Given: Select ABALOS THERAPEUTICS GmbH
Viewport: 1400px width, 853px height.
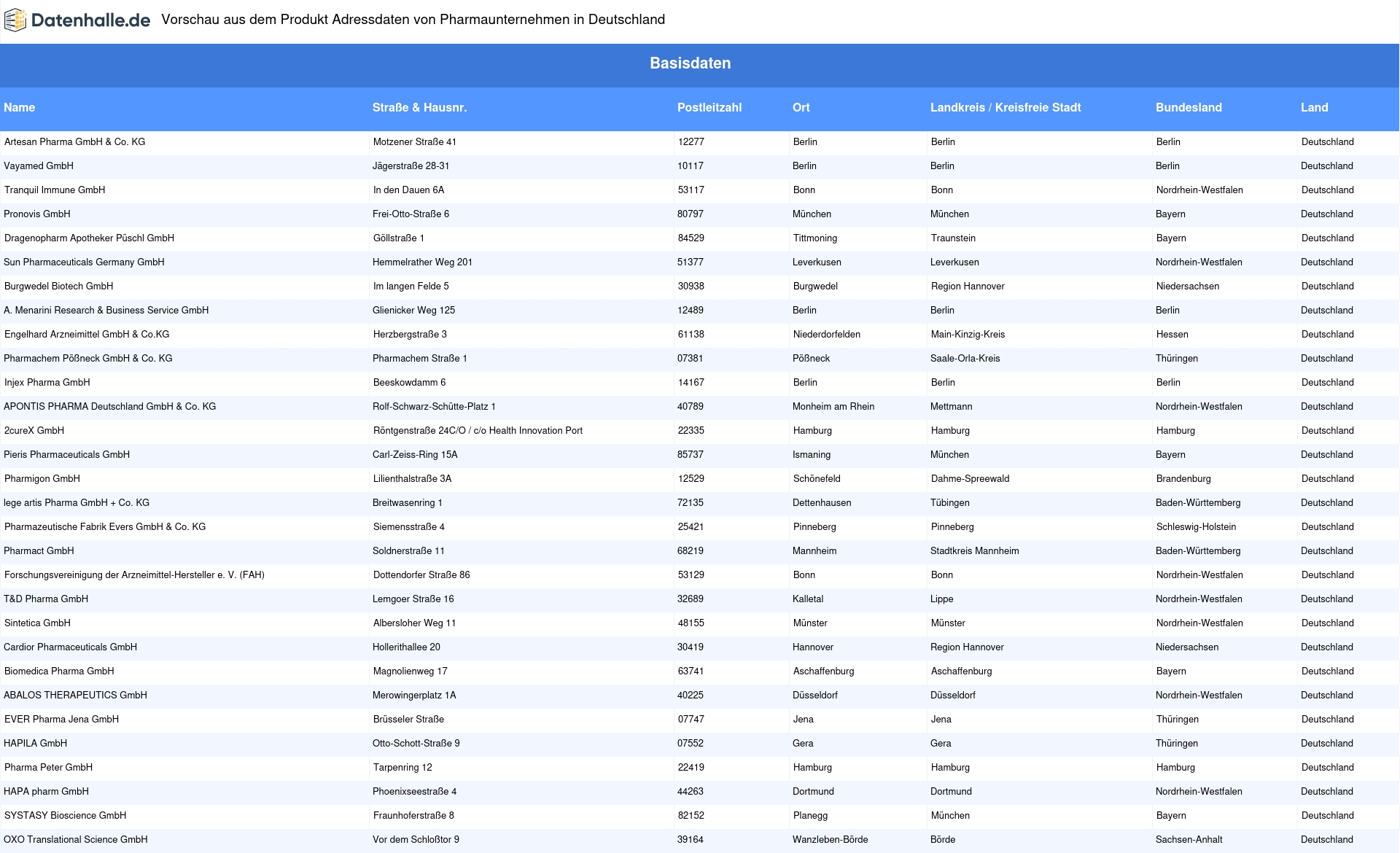Looking at the screenshot, I should 76,696.
